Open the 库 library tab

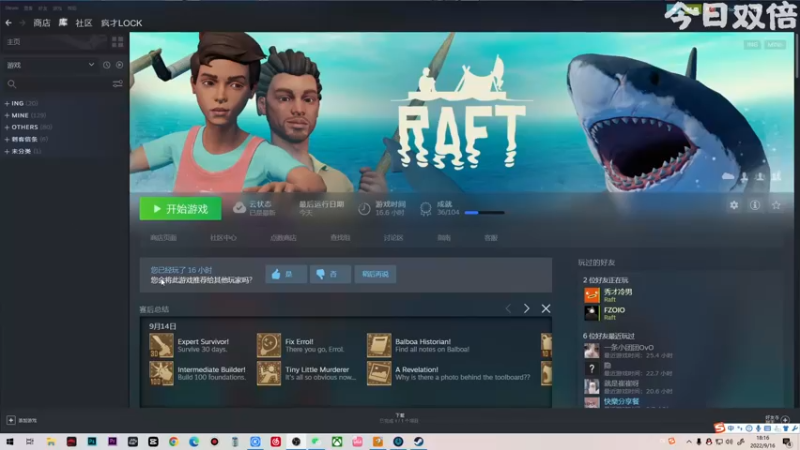pos(63,22)
